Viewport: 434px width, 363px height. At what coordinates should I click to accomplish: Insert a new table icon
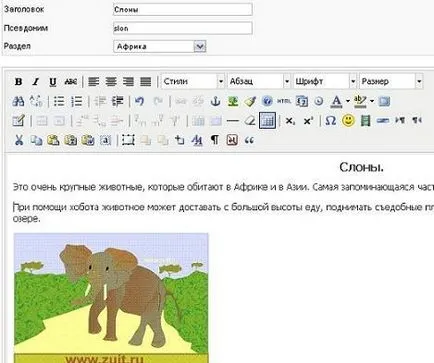pyautogui.click(x=18, y=121)
